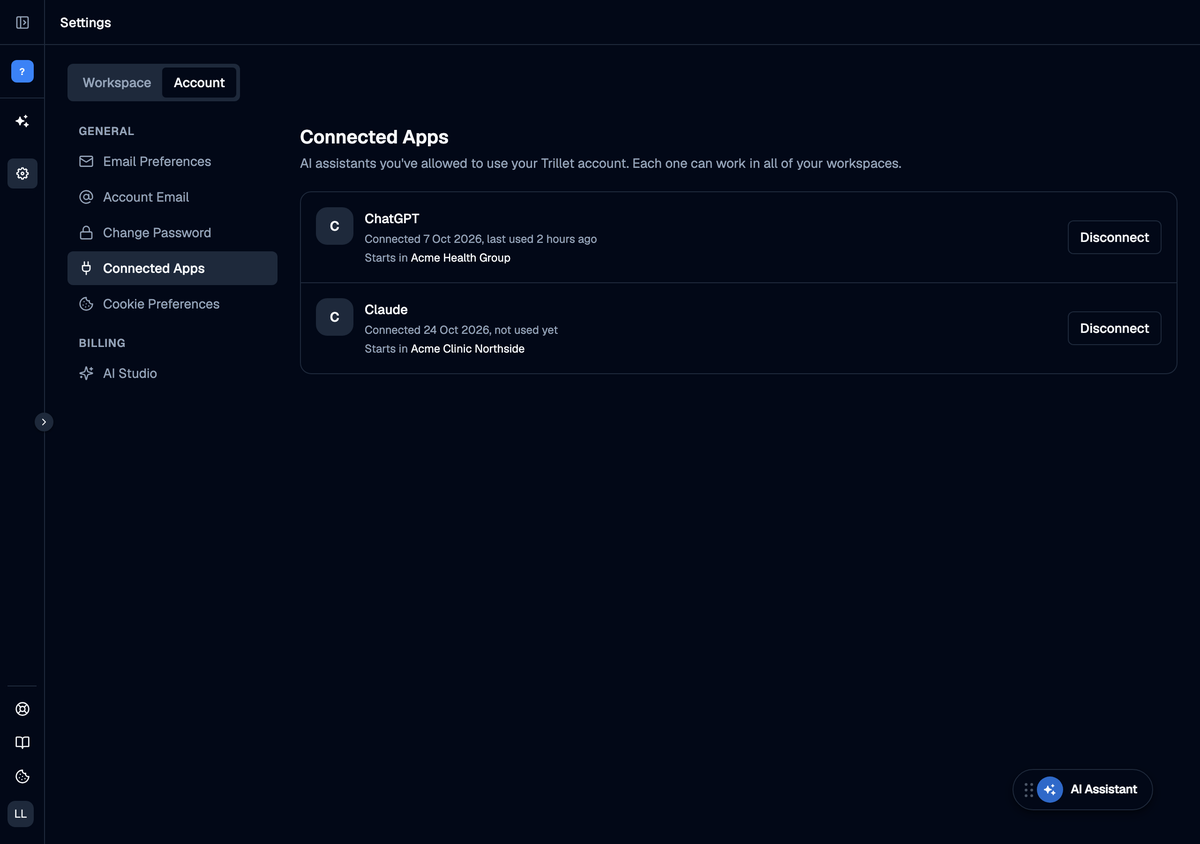Screen dimensions: 1200x844
Task: Open AI Studio under Billing
Action: pyautogui.click(x=172, y=373)
